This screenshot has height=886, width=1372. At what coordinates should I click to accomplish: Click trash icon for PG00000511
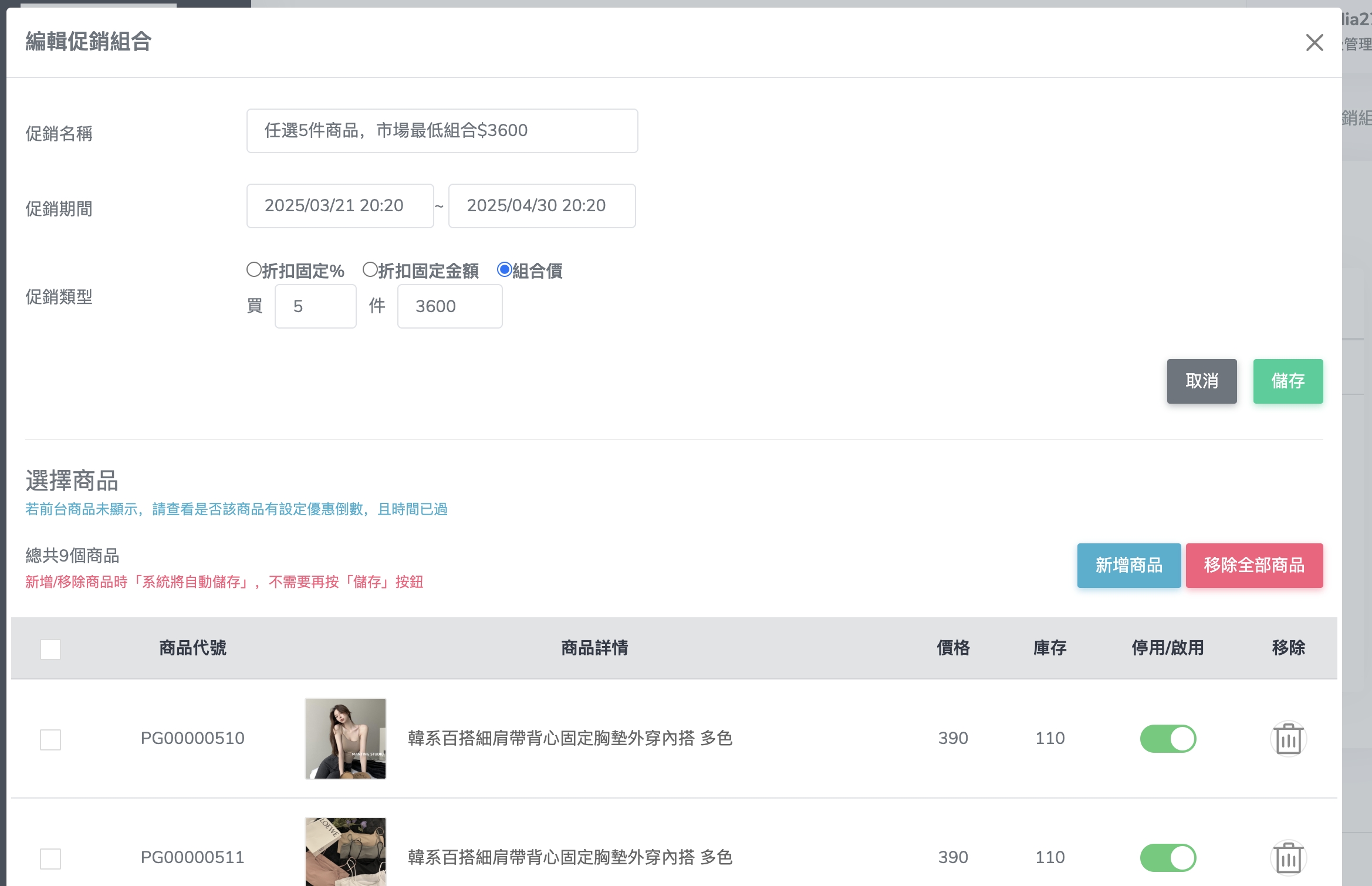click(1288, 858)
